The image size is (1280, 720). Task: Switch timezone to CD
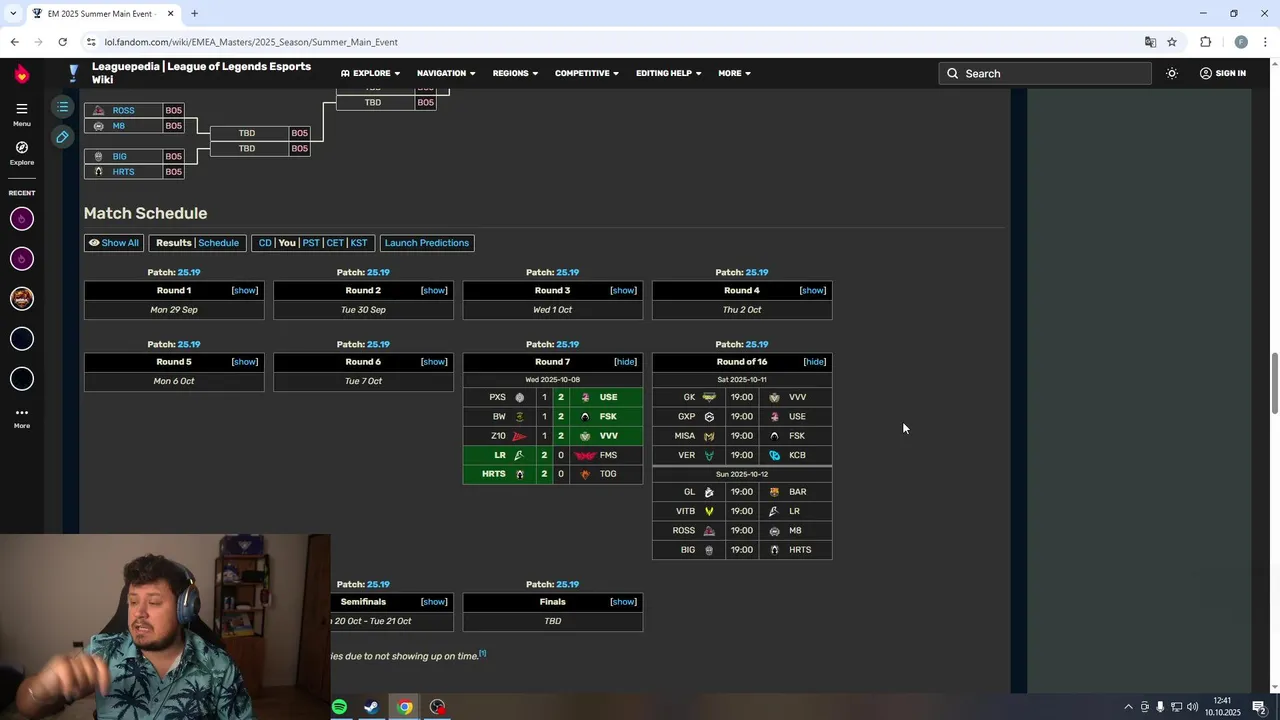pos(265,243)
